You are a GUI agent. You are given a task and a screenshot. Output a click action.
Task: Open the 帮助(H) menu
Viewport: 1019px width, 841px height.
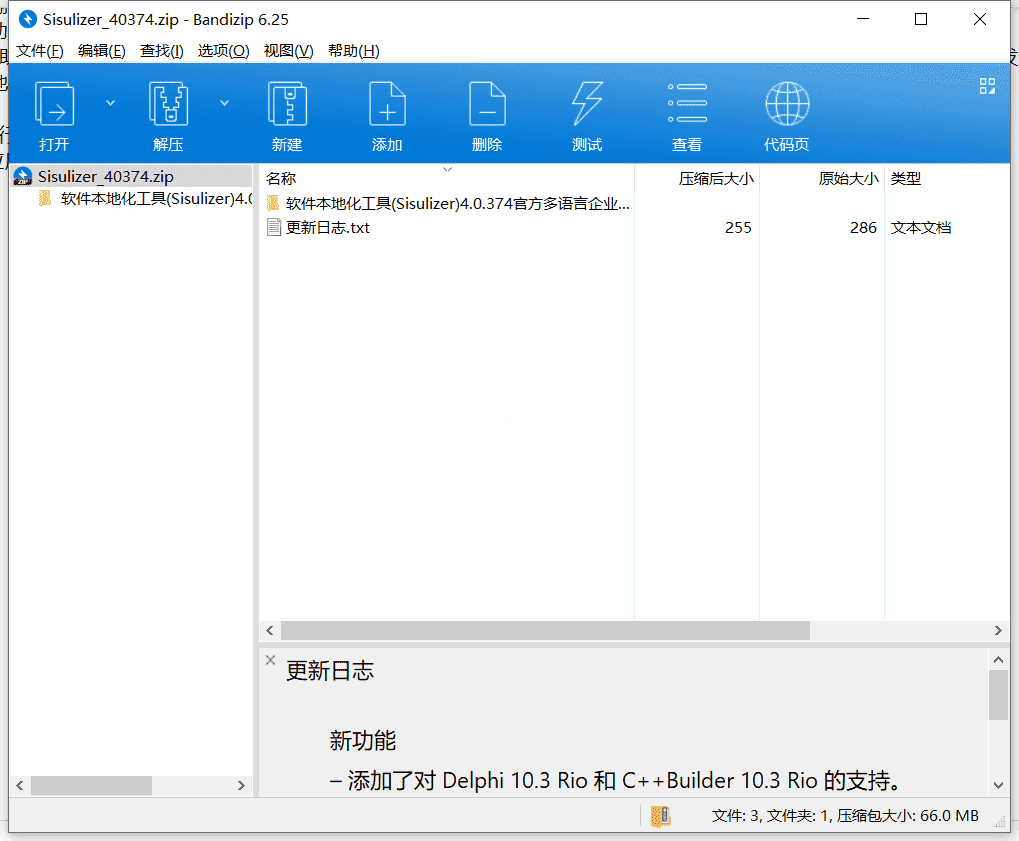[x=354, y=51]
